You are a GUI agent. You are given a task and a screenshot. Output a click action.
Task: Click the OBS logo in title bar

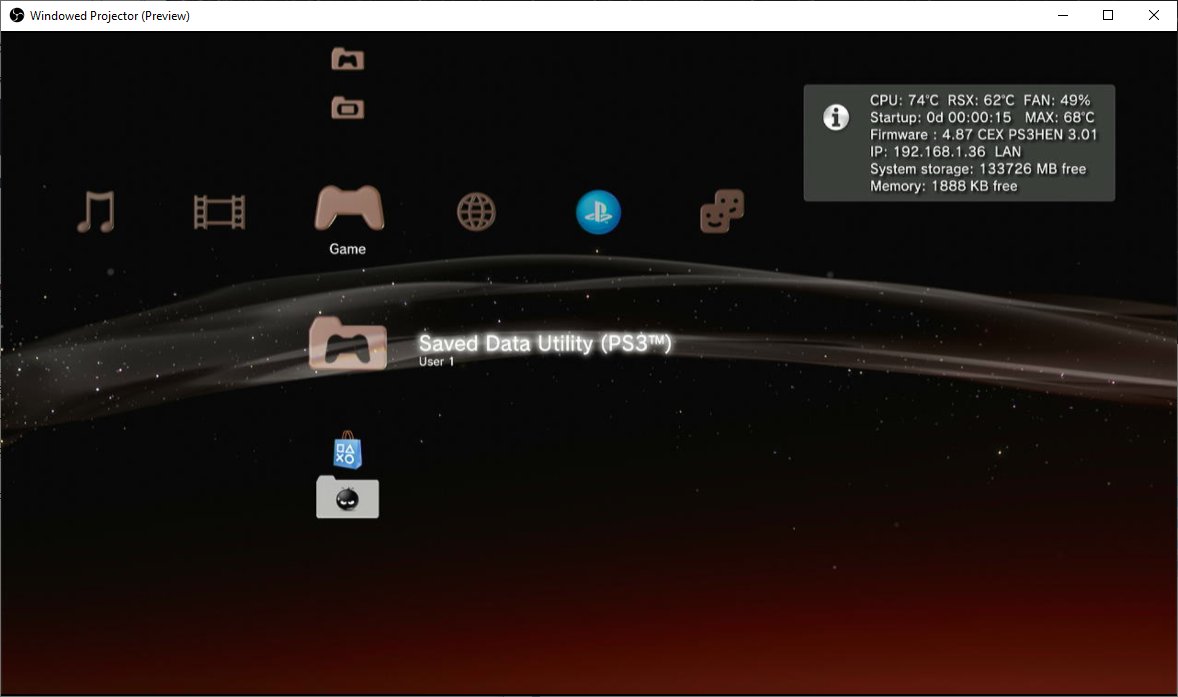click(17, 15)
